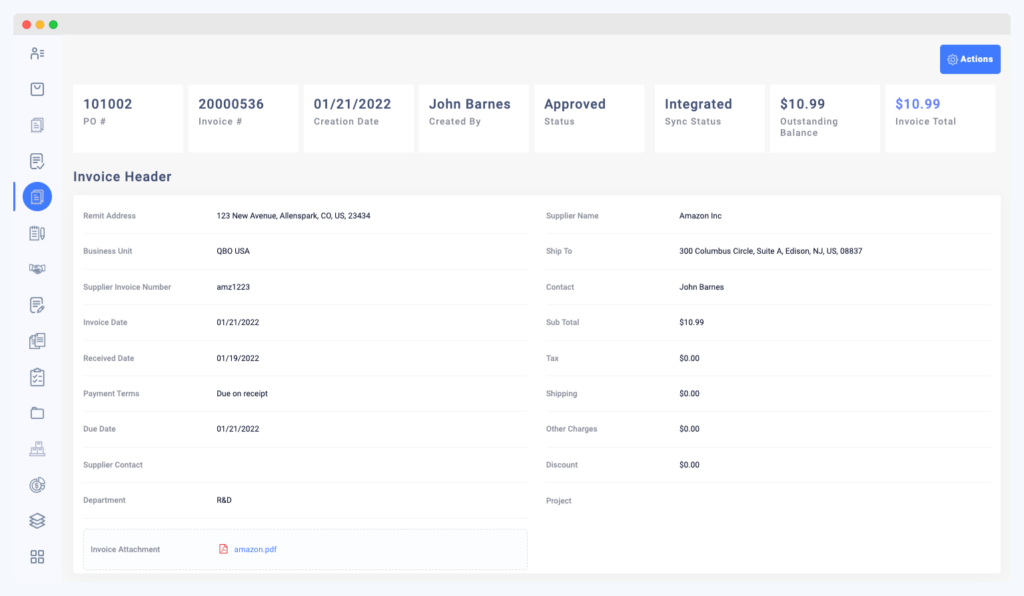Select the Vendors handshake icon in the sidebar
Viewport: 1024px width, 596px height.
point(37,268)
